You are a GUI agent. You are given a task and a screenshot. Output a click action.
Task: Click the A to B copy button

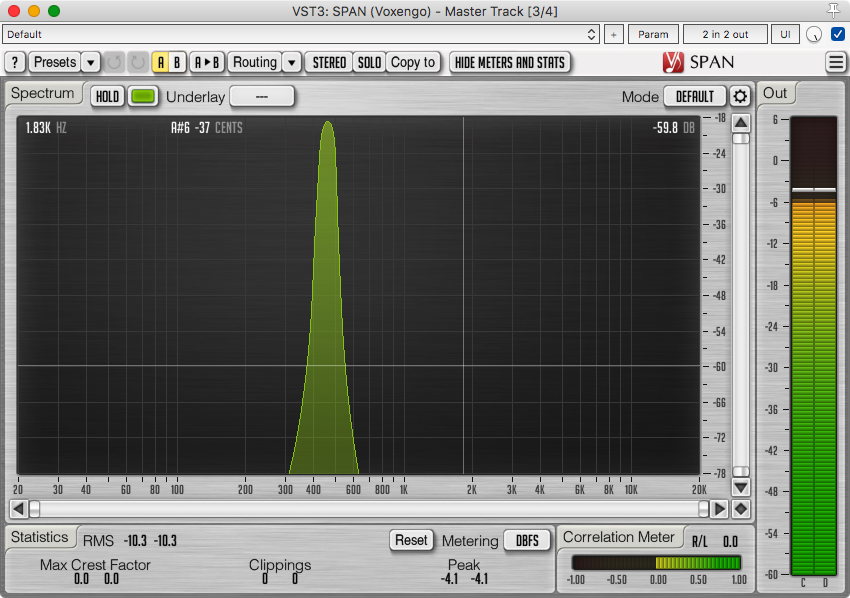coord(207,62)
